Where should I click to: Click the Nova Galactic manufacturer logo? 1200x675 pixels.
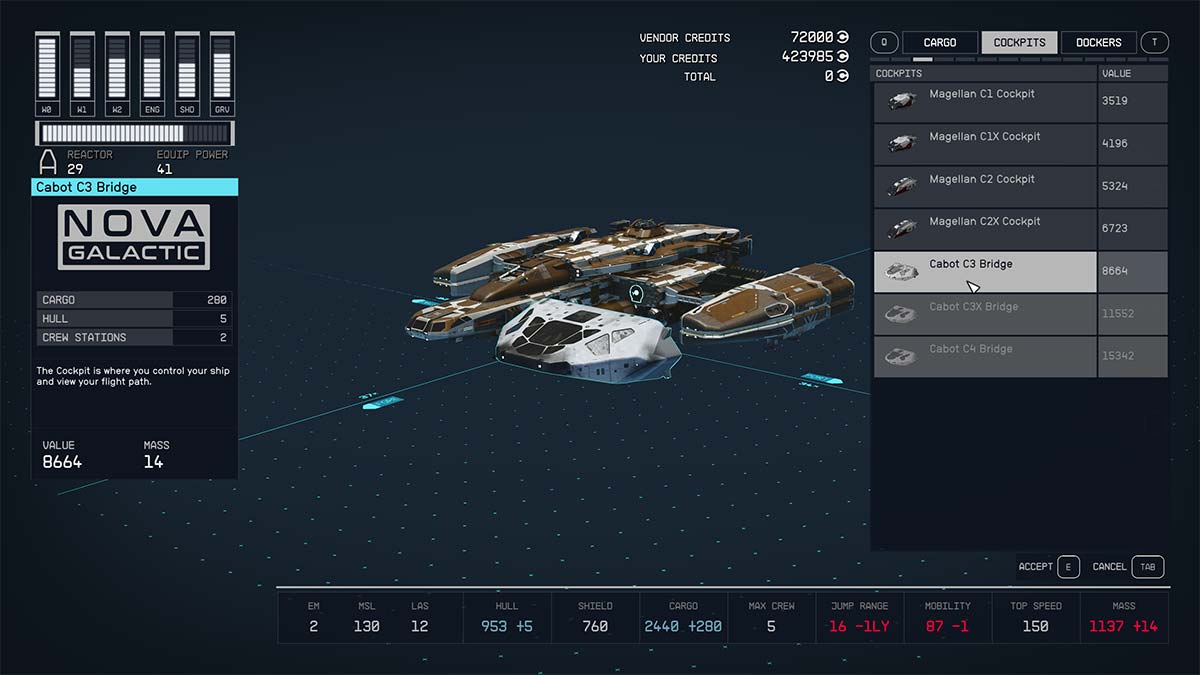[135, 238]
